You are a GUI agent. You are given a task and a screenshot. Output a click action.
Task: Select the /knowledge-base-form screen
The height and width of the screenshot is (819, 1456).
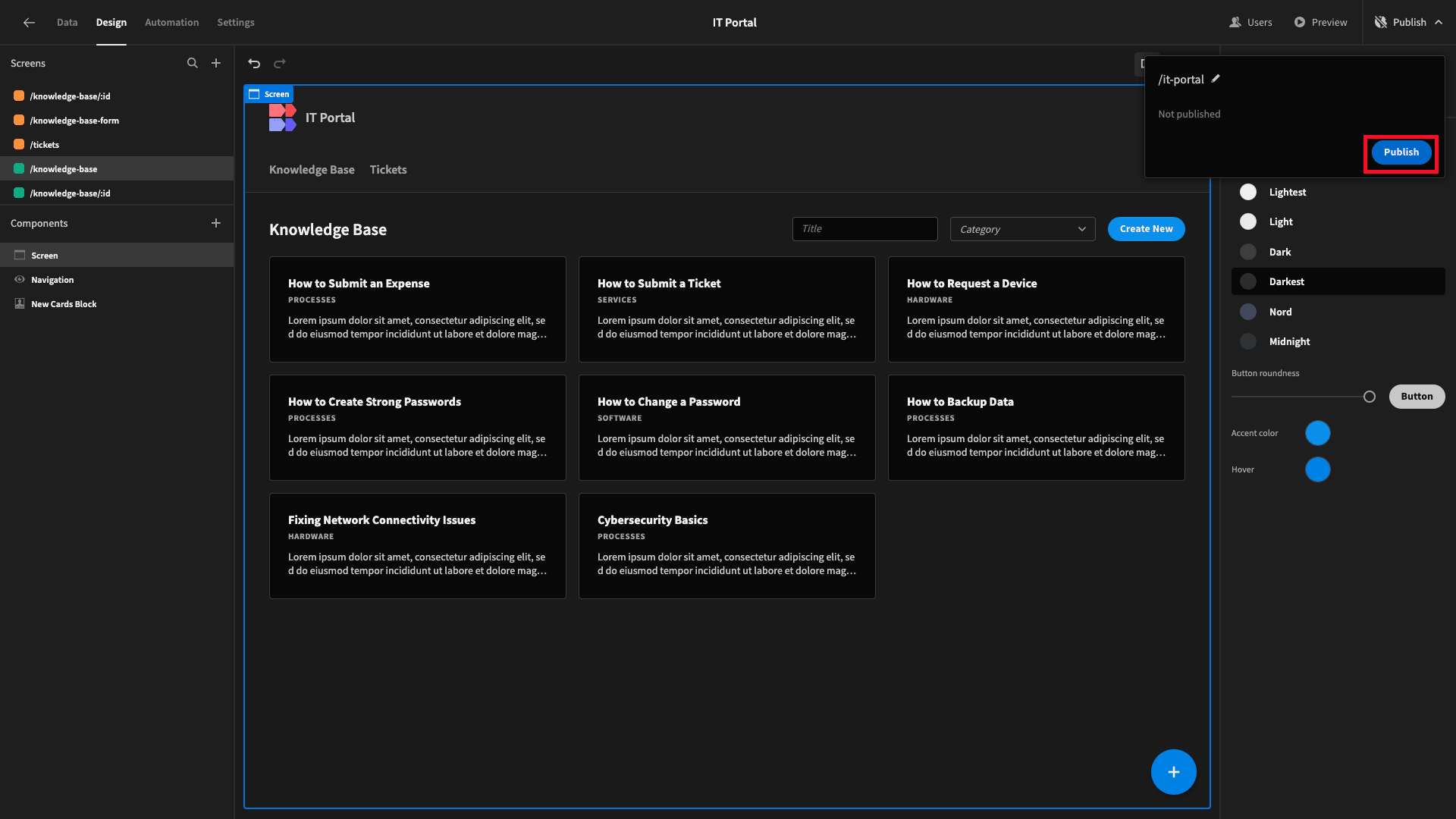[x=117, y=121]
